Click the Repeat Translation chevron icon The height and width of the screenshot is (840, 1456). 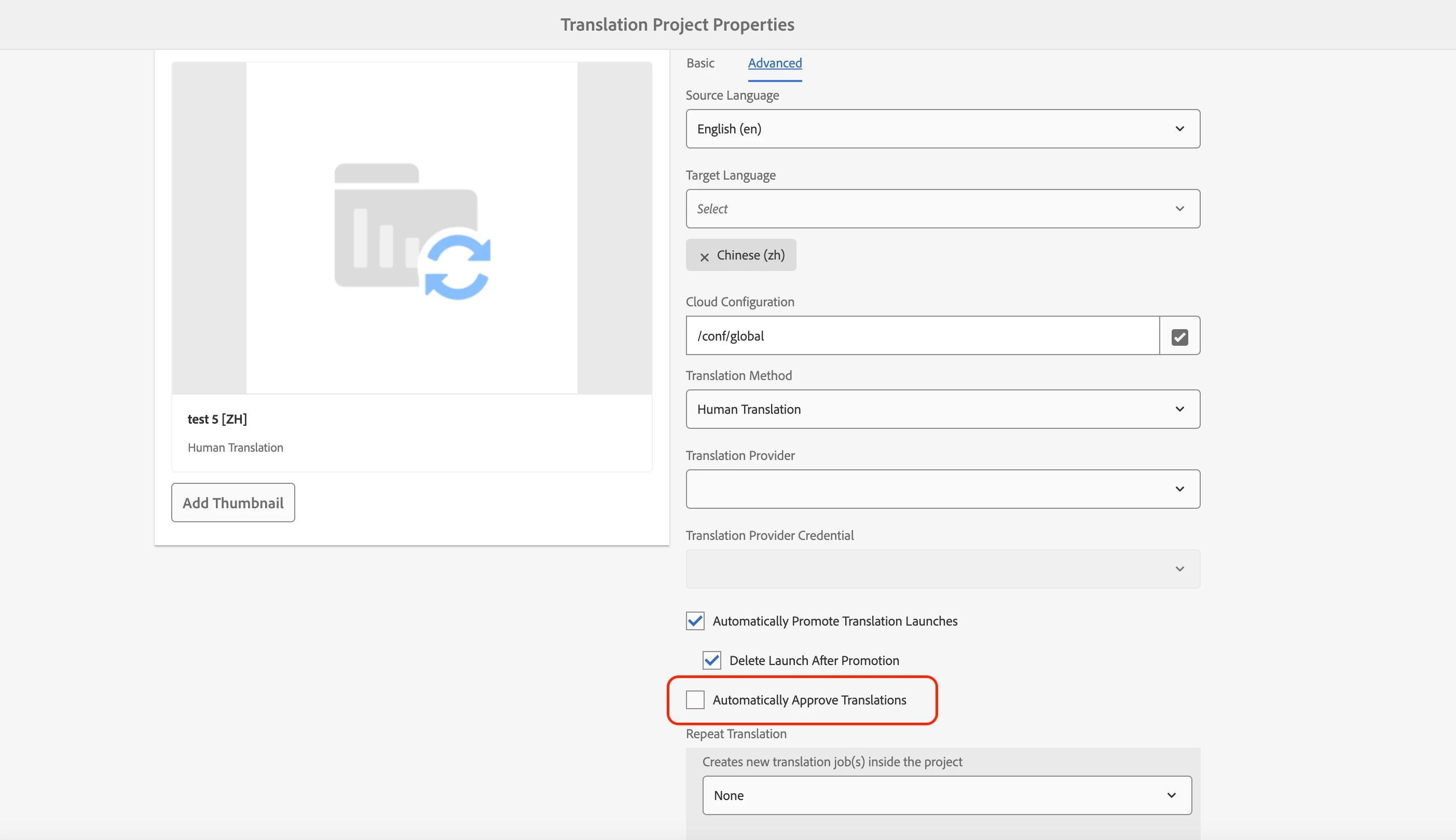click(1171, 795)
